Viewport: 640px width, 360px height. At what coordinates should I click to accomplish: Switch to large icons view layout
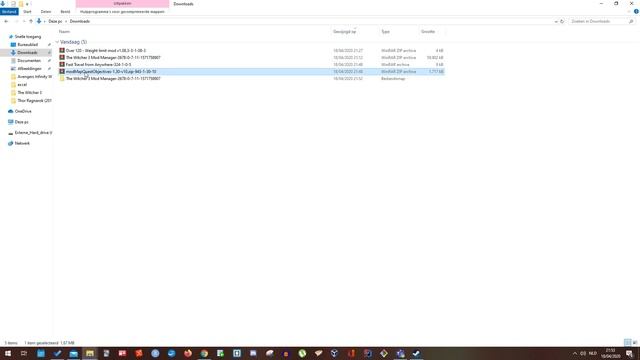pyautogui.click(x=635, y=342)
